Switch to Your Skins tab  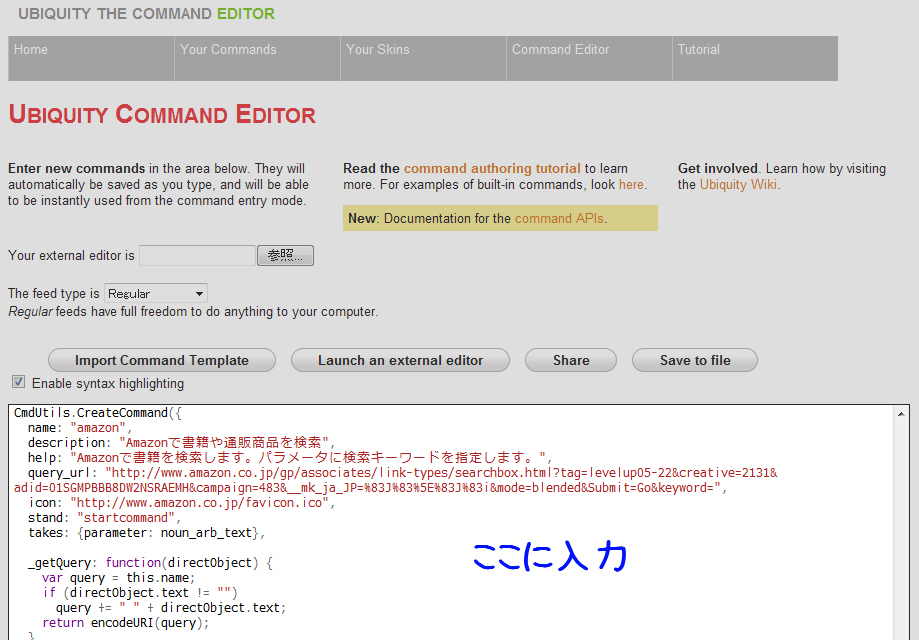click(x=377, y=50)
